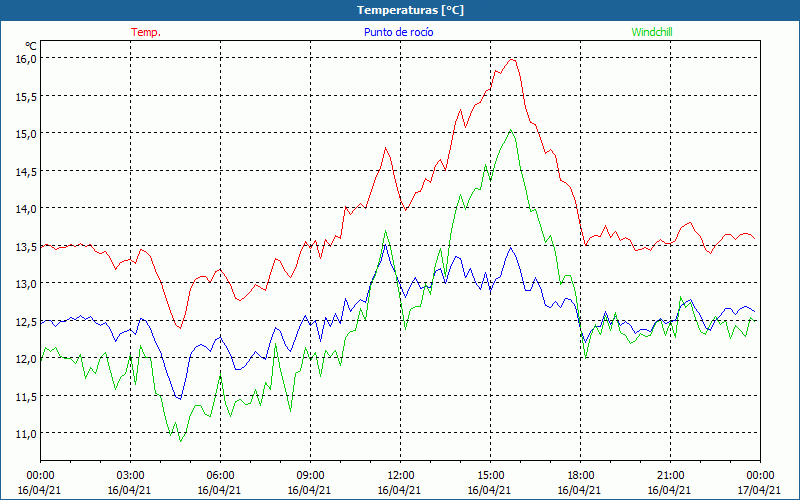Viewport: 800px width, 500px height.
Task: Click the 14,5 y-axis value
Action: pyautogui.click(x=26, y=171)
